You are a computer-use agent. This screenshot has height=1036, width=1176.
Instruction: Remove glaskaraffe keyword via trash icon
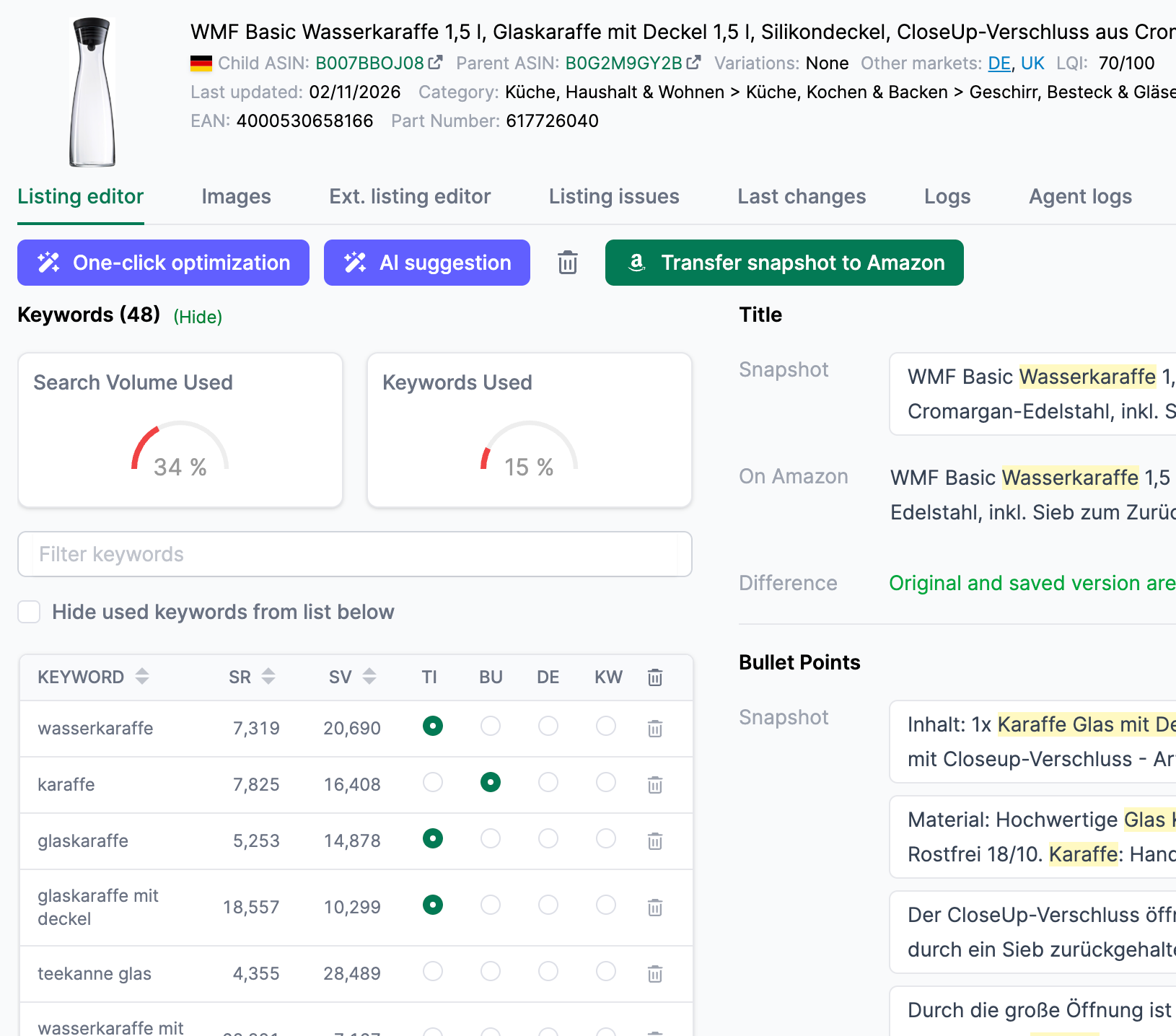[655, 841]
